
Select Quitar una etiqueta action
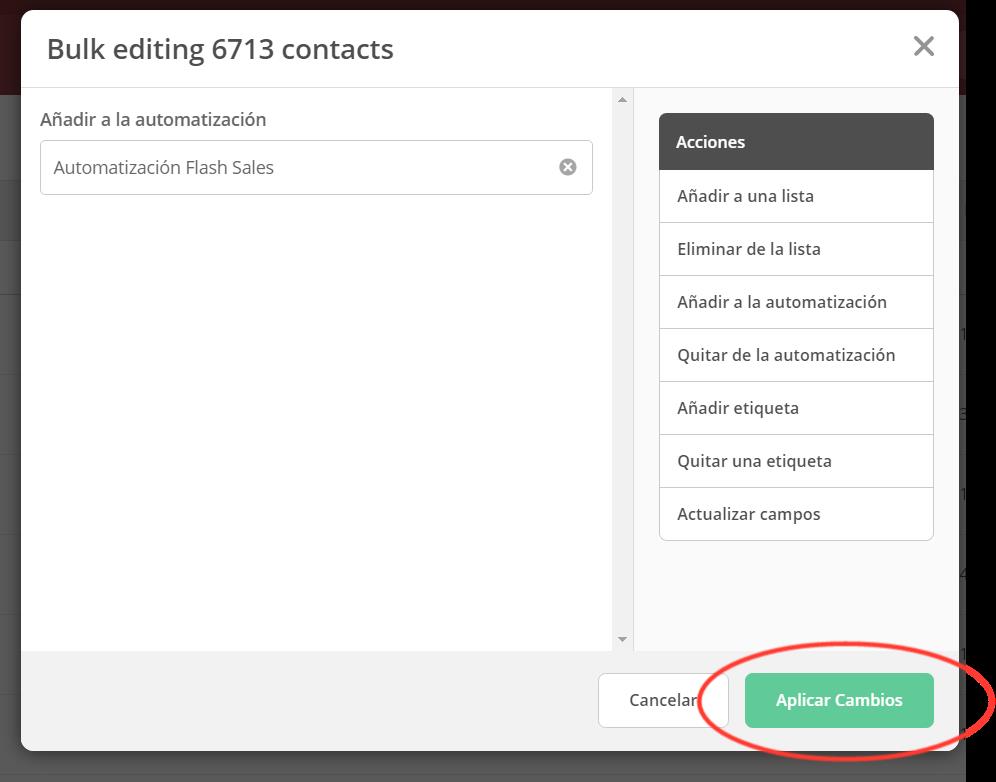796,461
